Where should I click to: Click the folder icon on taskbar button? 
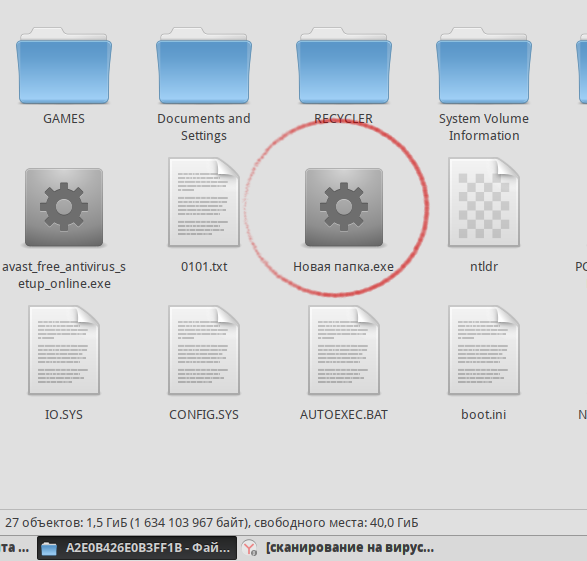(x=49, y=549)
